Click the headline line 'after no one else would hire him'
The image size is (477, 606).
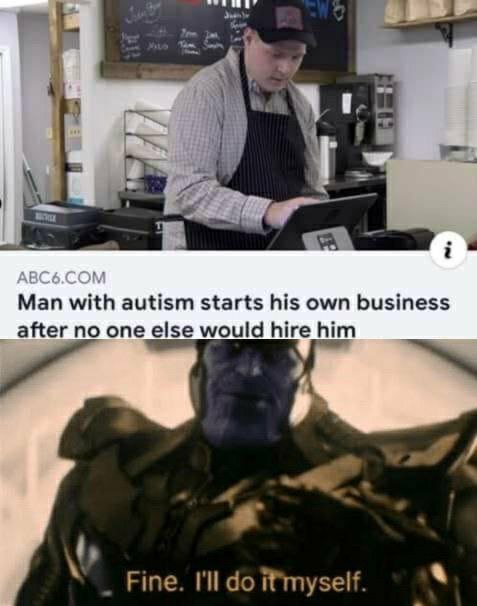pyautogui.click(x=186, y=330)
